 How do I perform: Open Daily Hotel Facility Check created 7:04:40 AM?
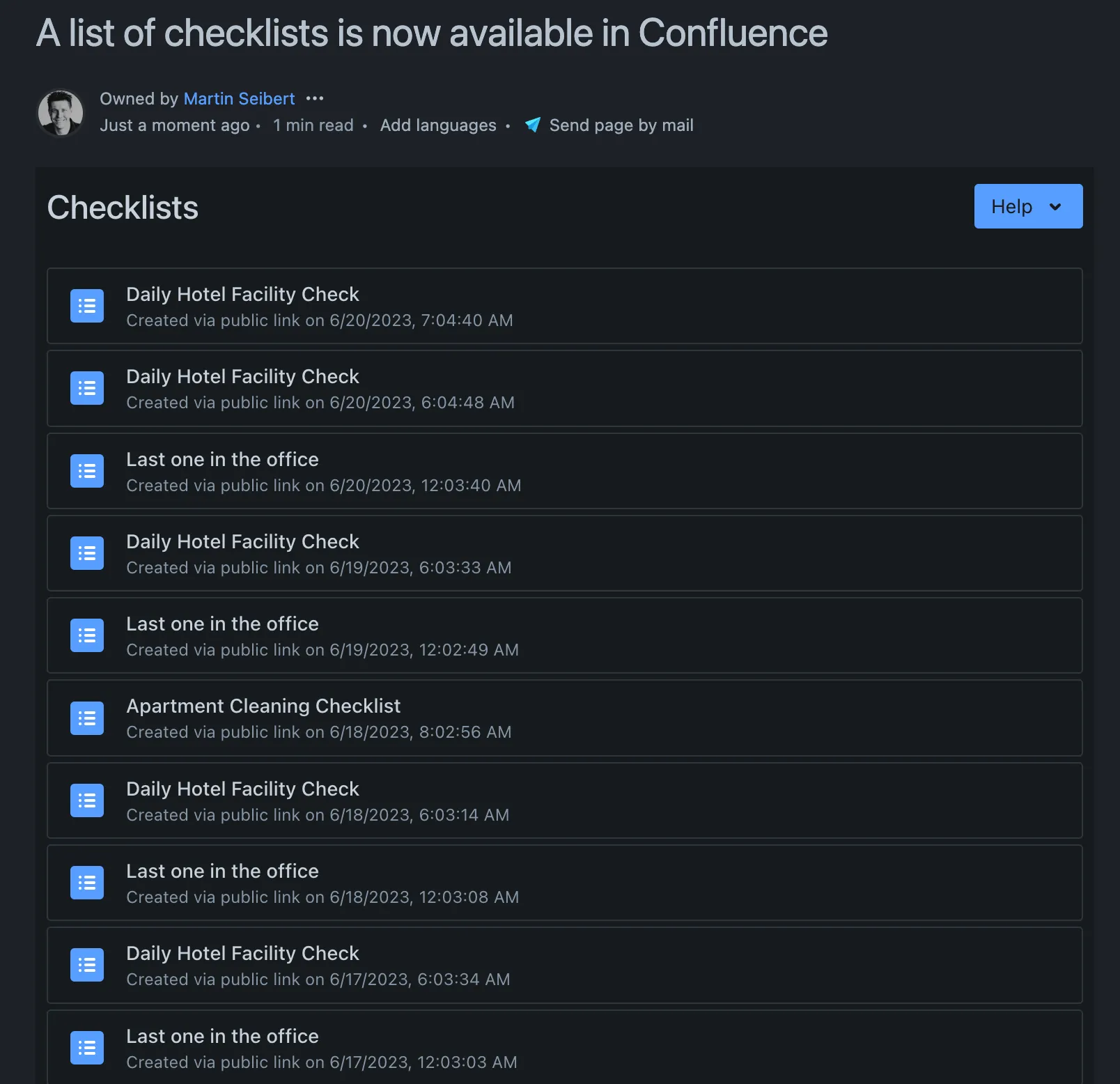242,294
